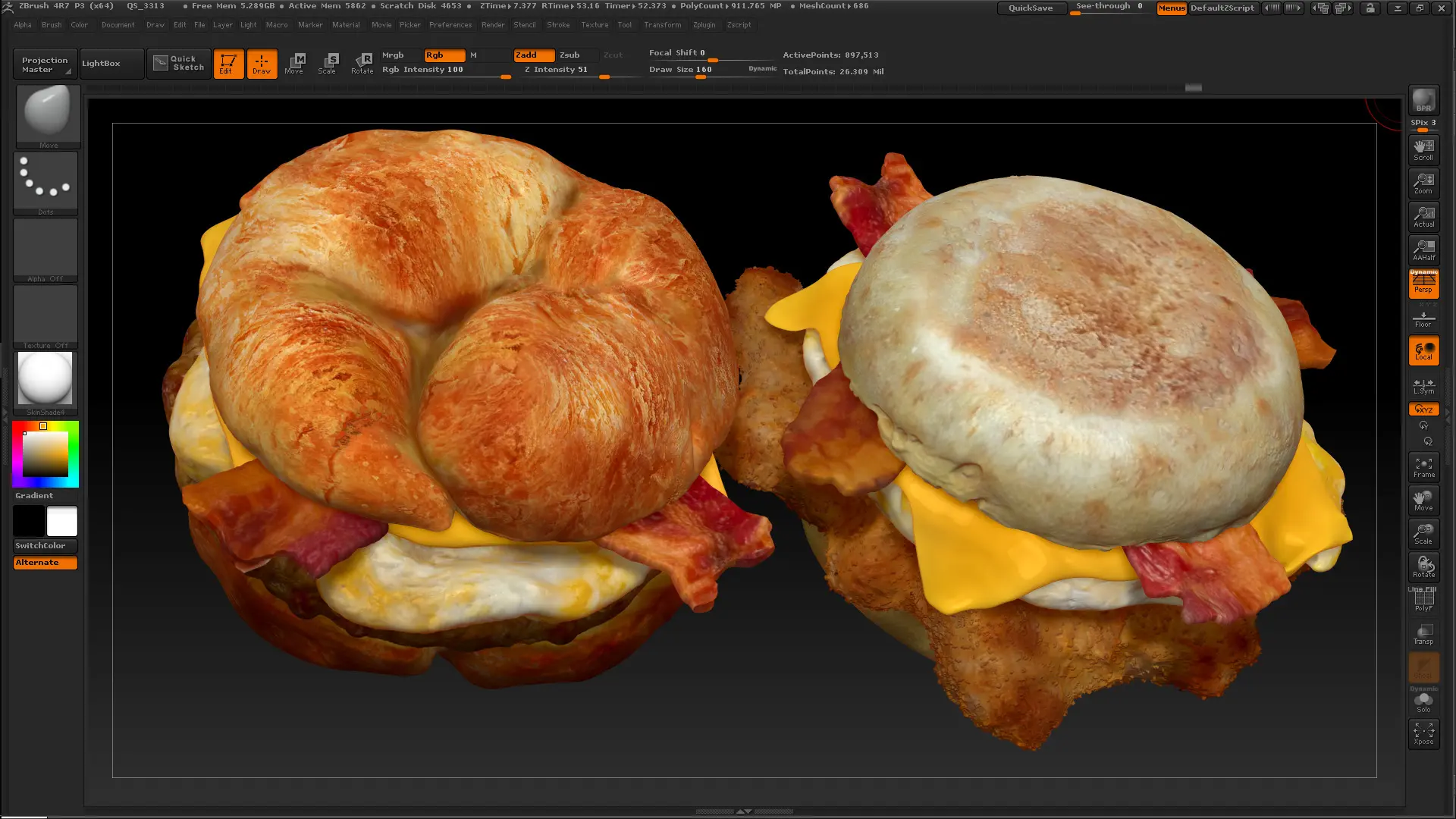Open the current brush selector thumbnail
Screen dimensions: 1456x819
[x=48, y=115]
